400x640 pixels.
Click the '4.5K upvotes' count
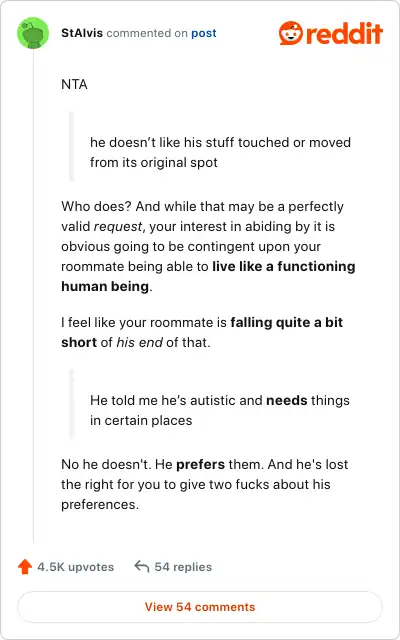click(76, 567)
